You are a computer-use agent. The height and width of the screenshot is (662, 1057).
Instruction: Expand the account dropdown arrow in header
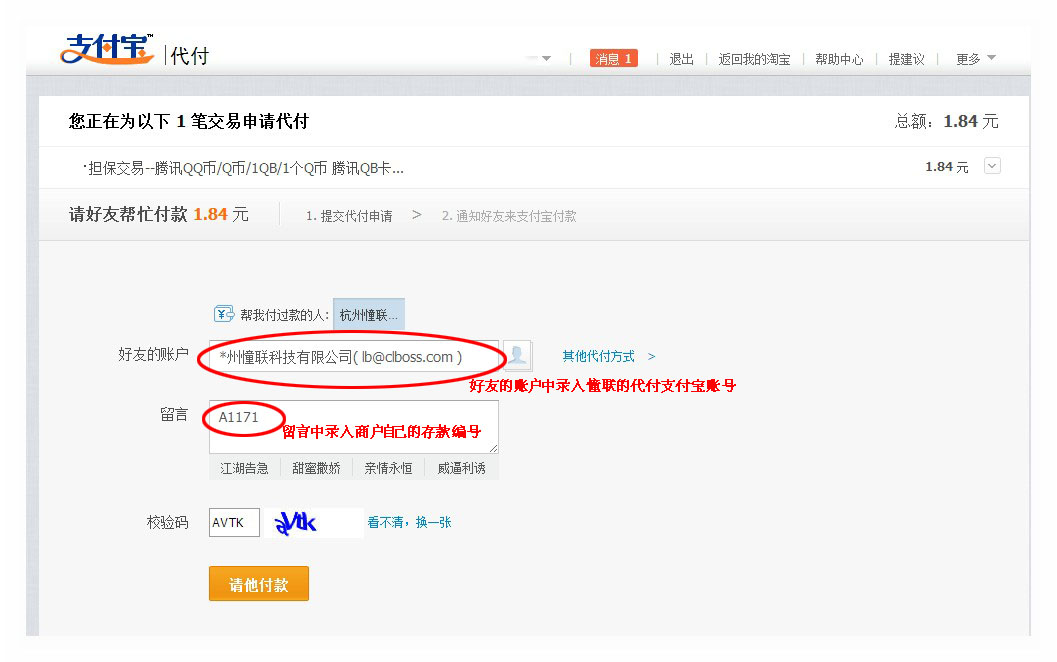(546, 59)
